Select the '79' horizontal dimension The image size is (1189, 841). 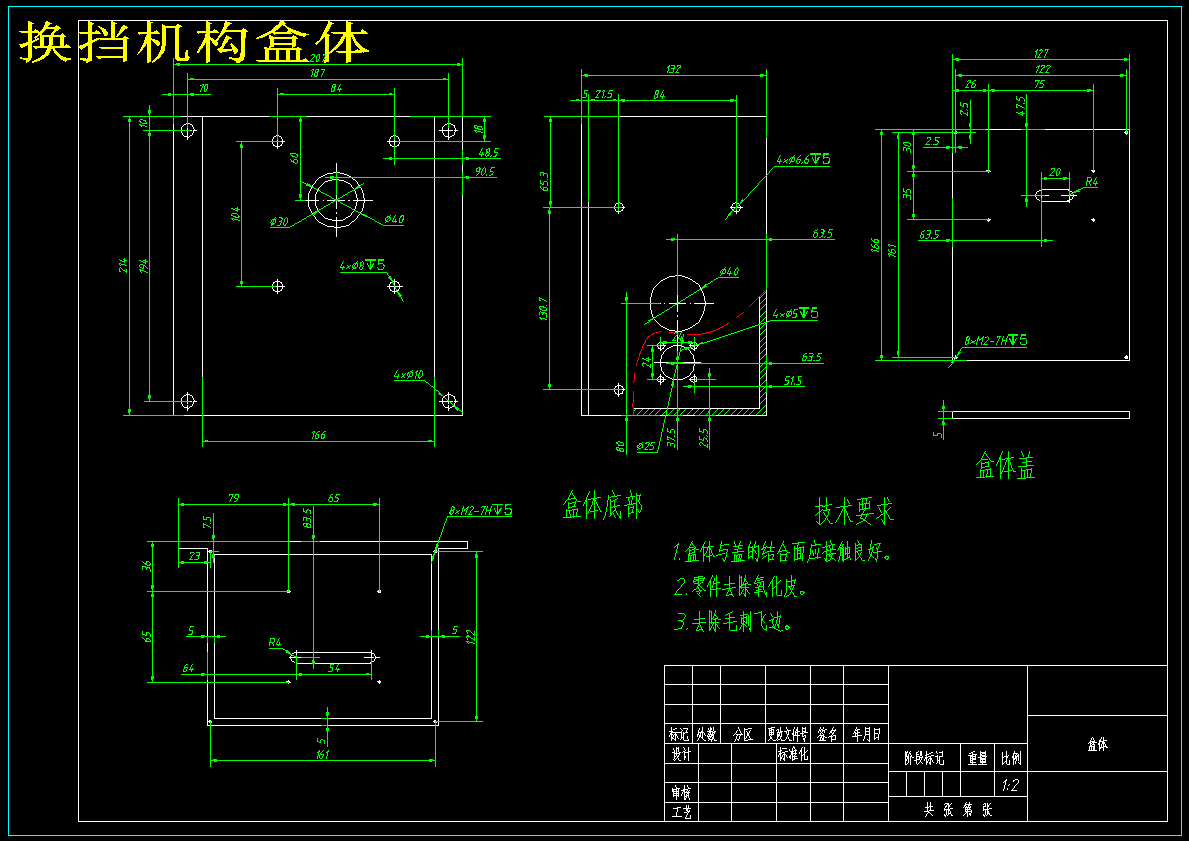233,497
